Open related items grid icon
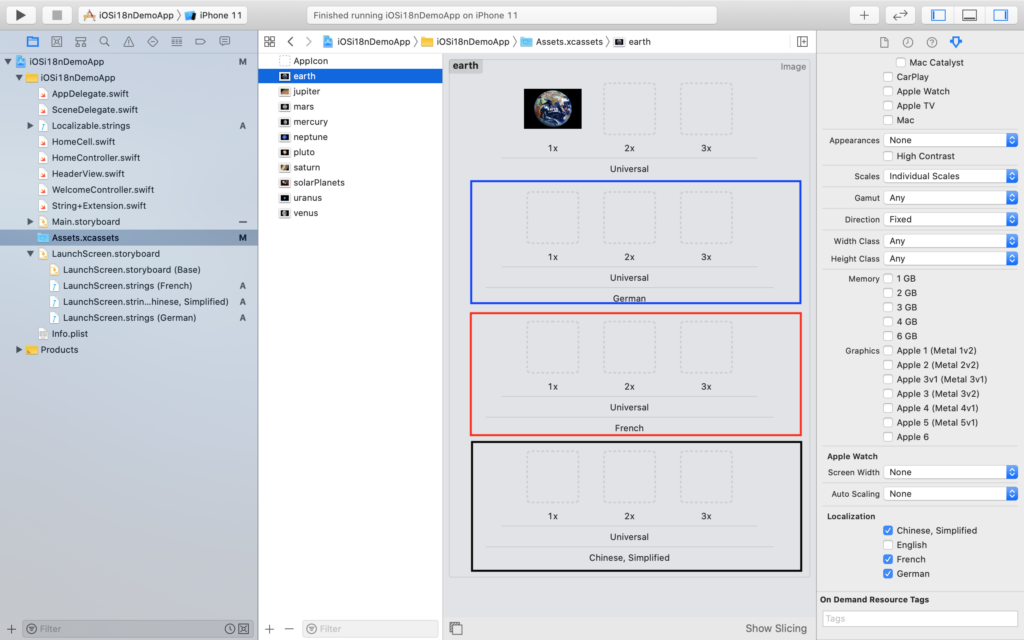Screen dimensions: 1024x640 [270, 41]
